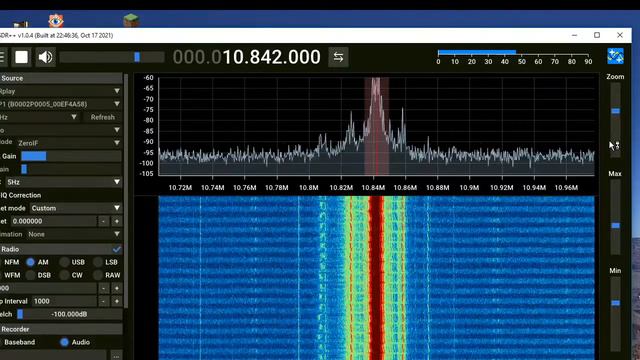This screenshot has width=640, height=360.
Task: Collapse the Recorder section header
Action: pos(61,329)
